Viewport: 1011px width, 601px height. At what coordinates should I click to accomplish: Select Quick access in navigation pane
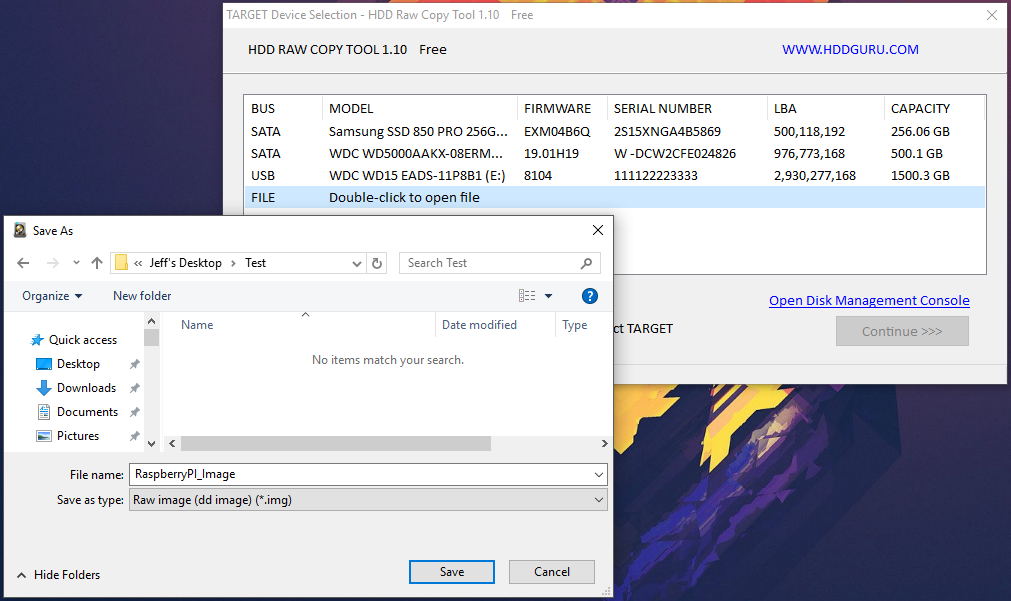[83, 340]
